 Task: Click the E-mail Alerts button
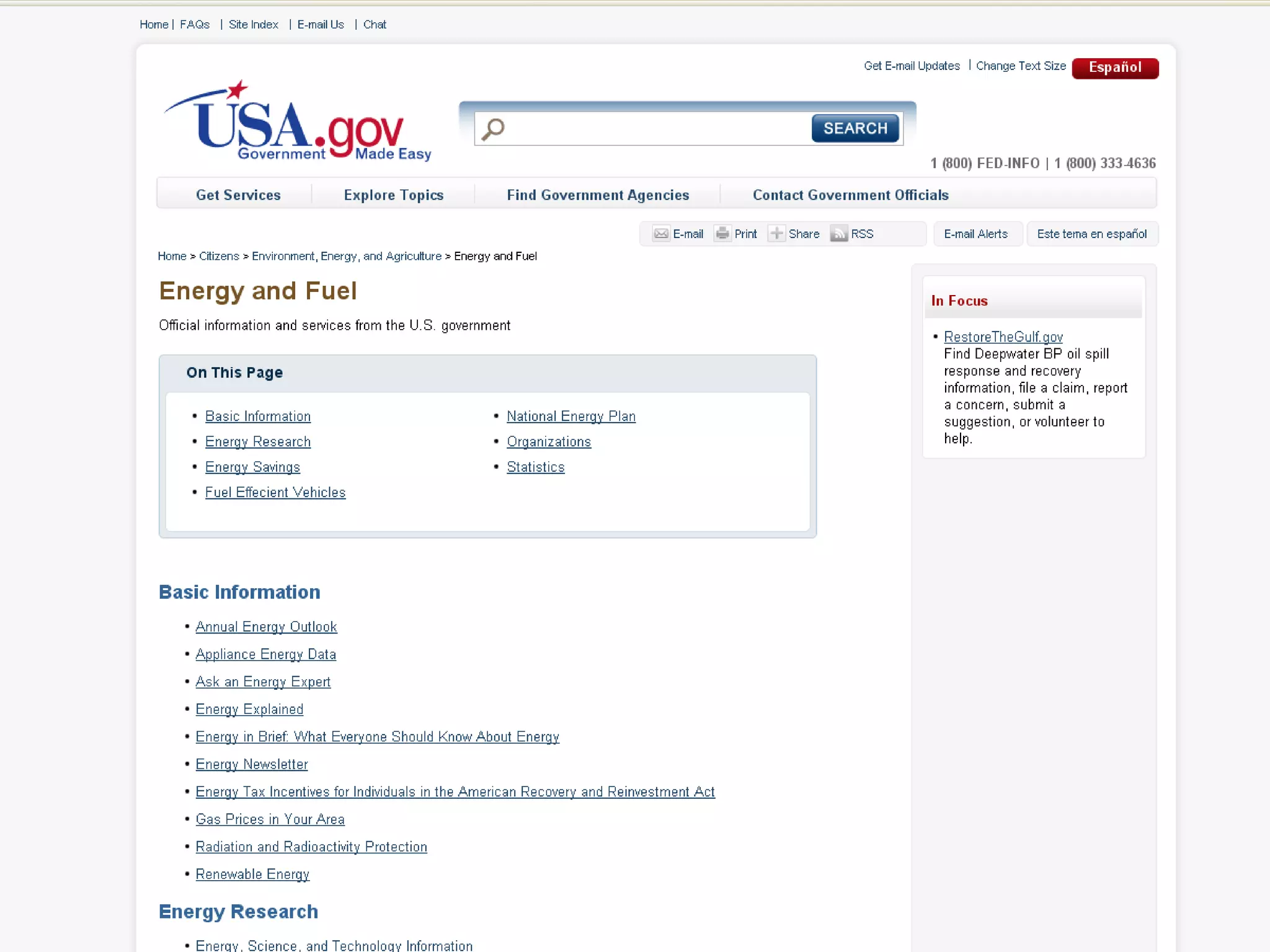975,234
